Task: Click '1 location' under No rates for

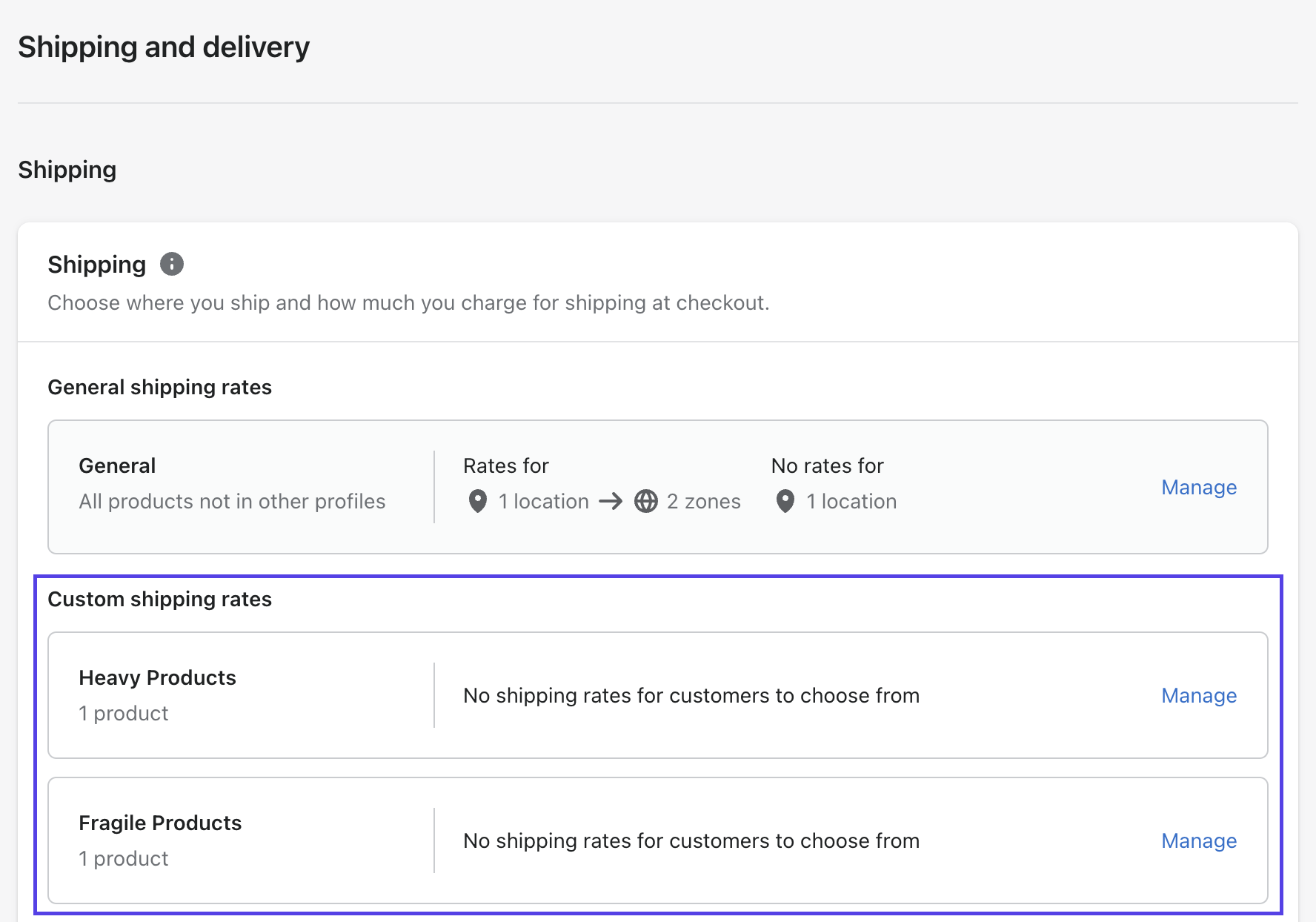Action: 851,502
